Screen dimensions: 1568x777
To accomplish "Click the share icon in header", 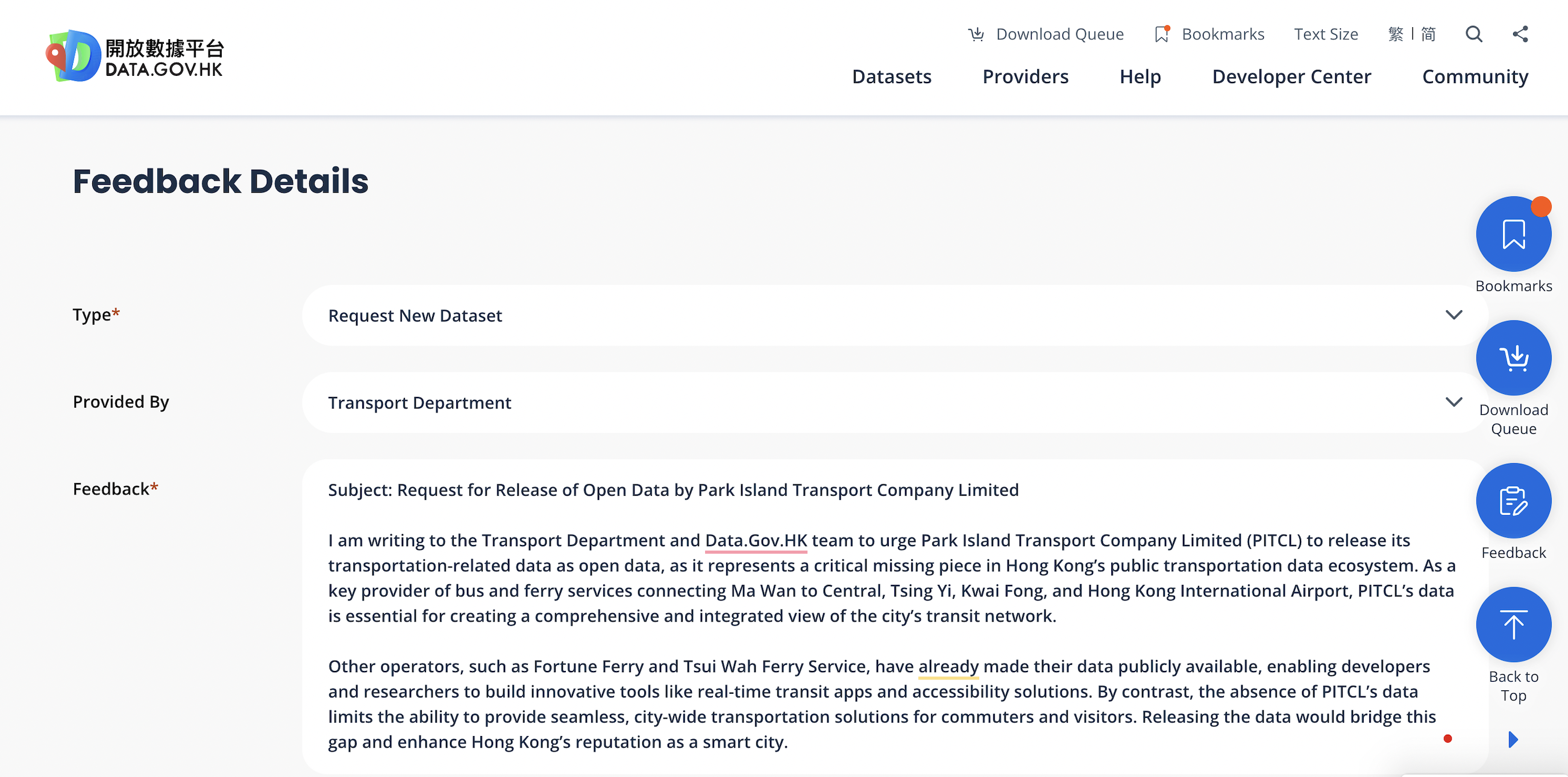I will (x=1520, y=34).
